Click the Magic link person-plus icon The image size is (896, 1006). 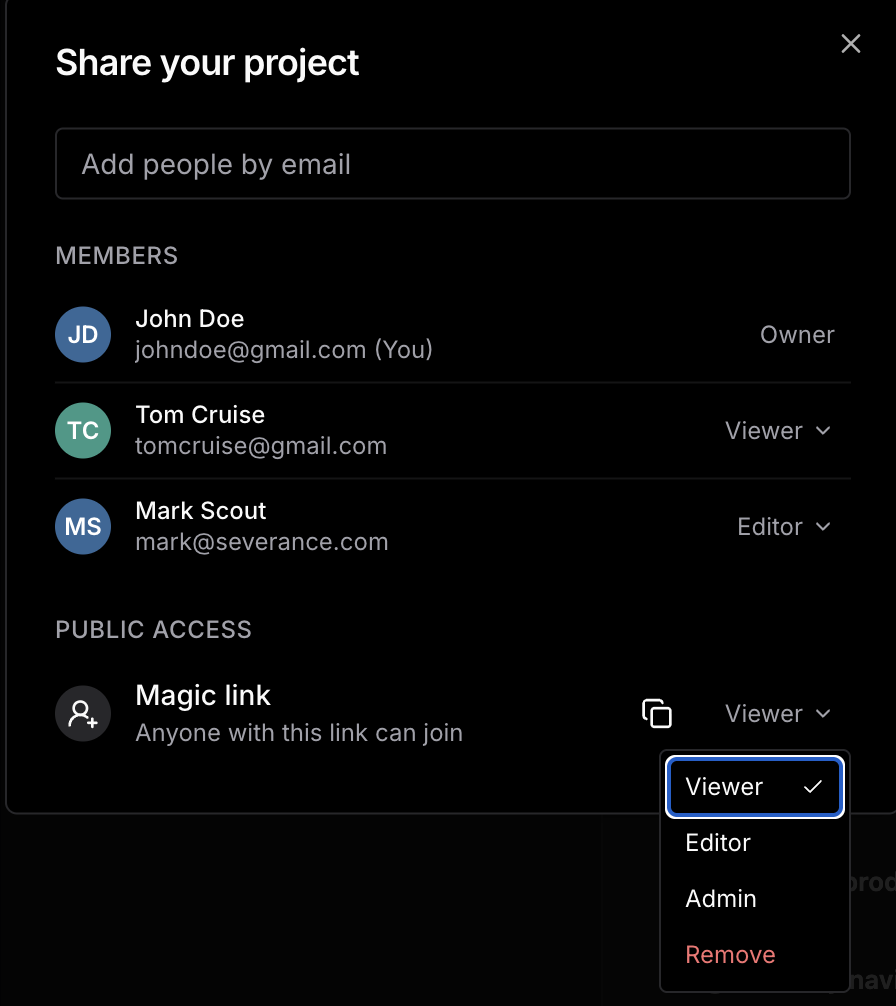82,714
